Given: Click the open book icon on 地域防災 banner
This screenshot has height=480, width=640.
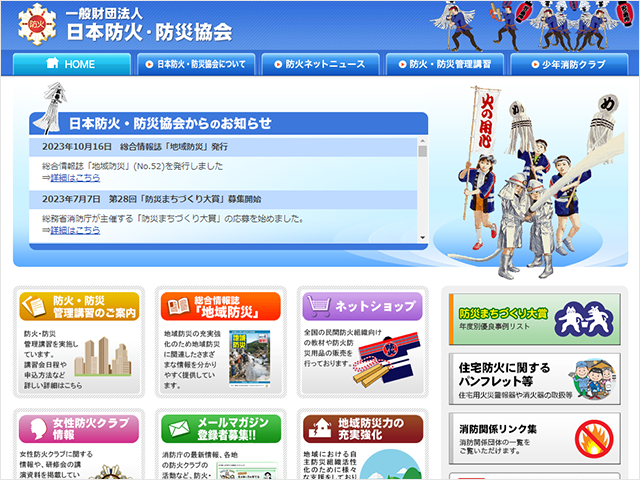Looking at the screenshot, I should tap(178, 307).
